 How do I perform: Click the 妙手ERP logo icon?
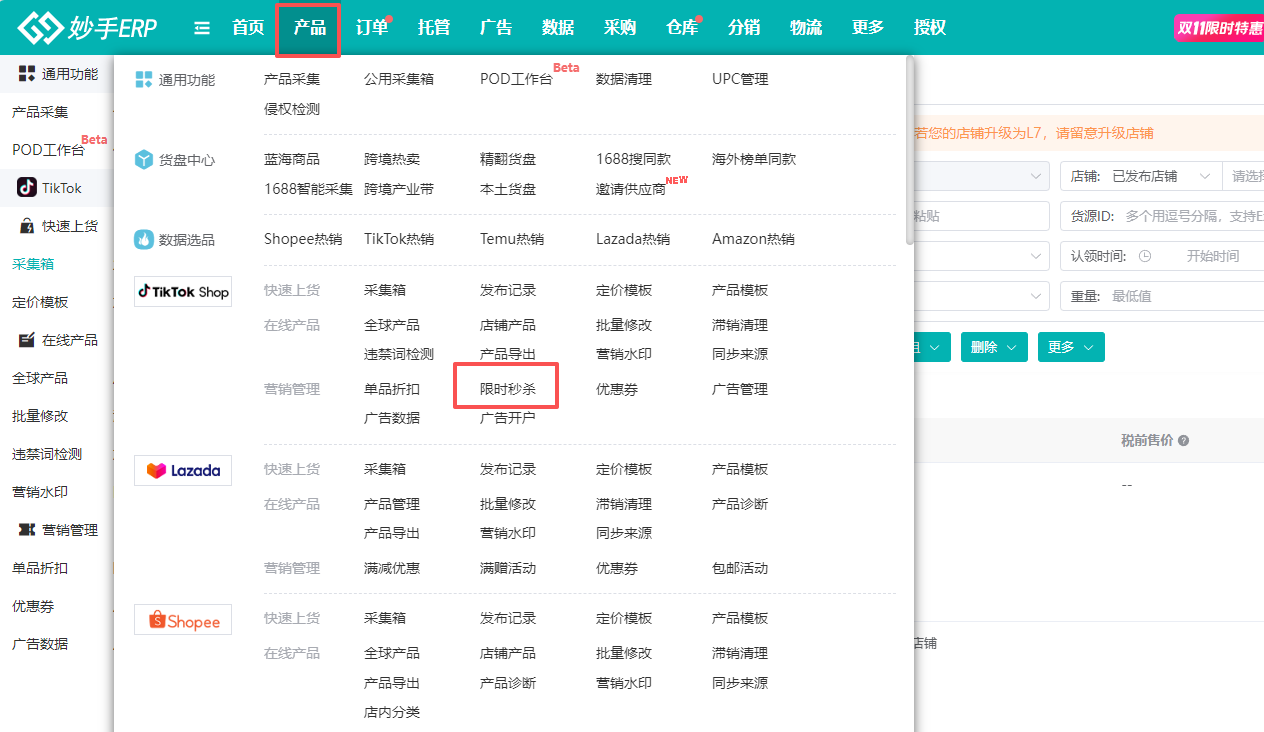39,28
